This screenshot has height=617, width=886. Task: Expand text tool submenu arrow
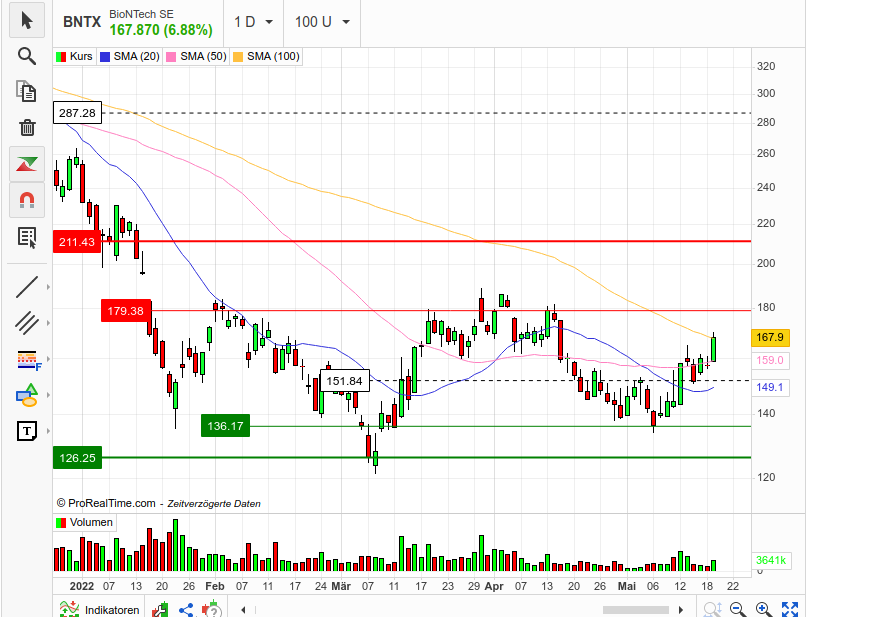[48, 431]
